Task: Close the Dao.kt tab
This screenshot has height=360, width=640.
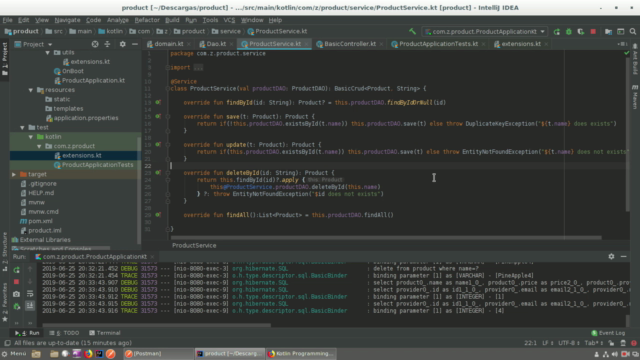Action: click(231, 44)
